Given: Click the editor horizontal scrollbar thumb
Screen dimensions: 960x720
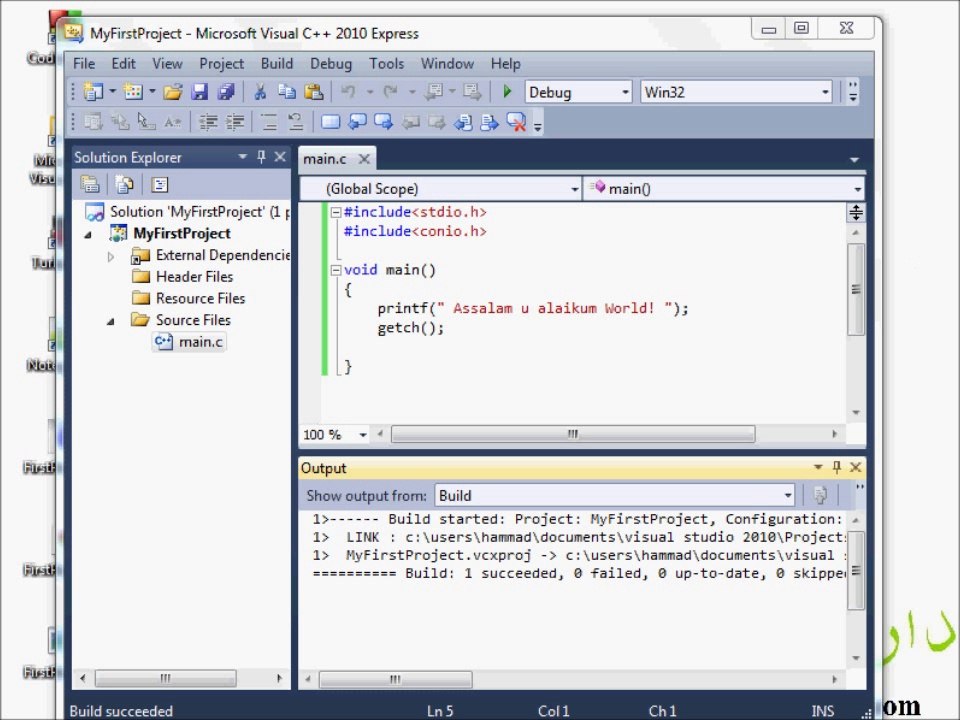Looking at the screenshot, I should (572, 434).
